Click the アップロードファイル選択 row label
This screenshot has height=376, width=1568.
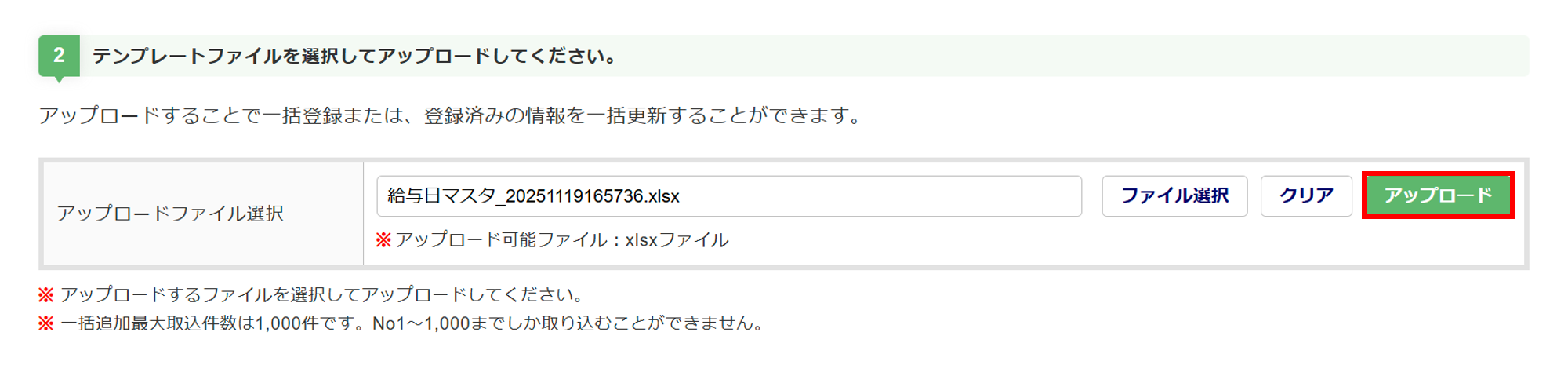pos(170,214)
